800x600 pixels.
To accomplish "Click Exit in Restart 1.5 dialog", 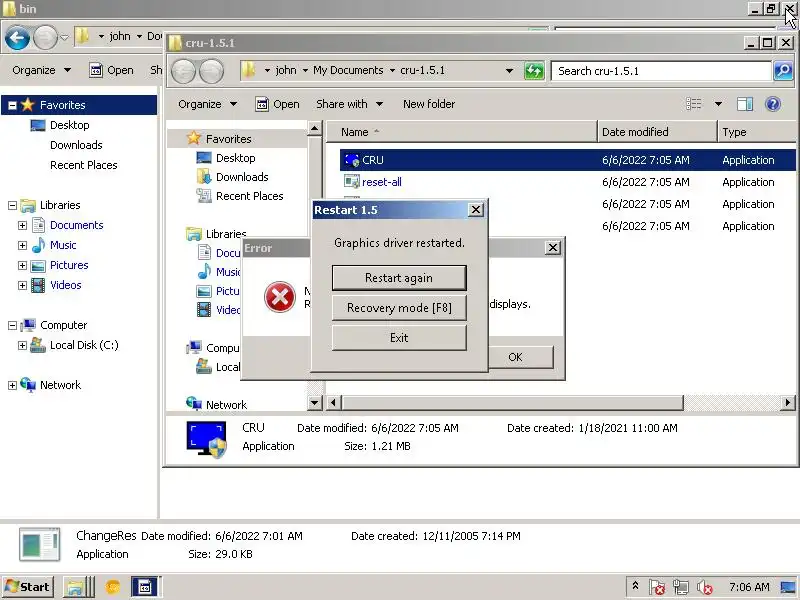I will point(399,338).
